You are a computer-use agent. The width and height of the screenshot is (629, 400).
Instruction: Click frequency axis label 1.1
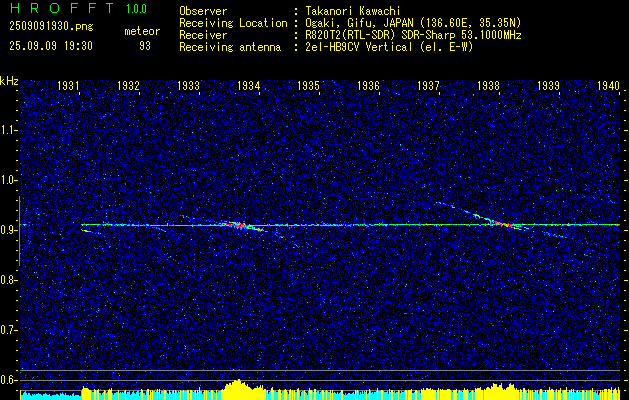click(x=8, y=130)
